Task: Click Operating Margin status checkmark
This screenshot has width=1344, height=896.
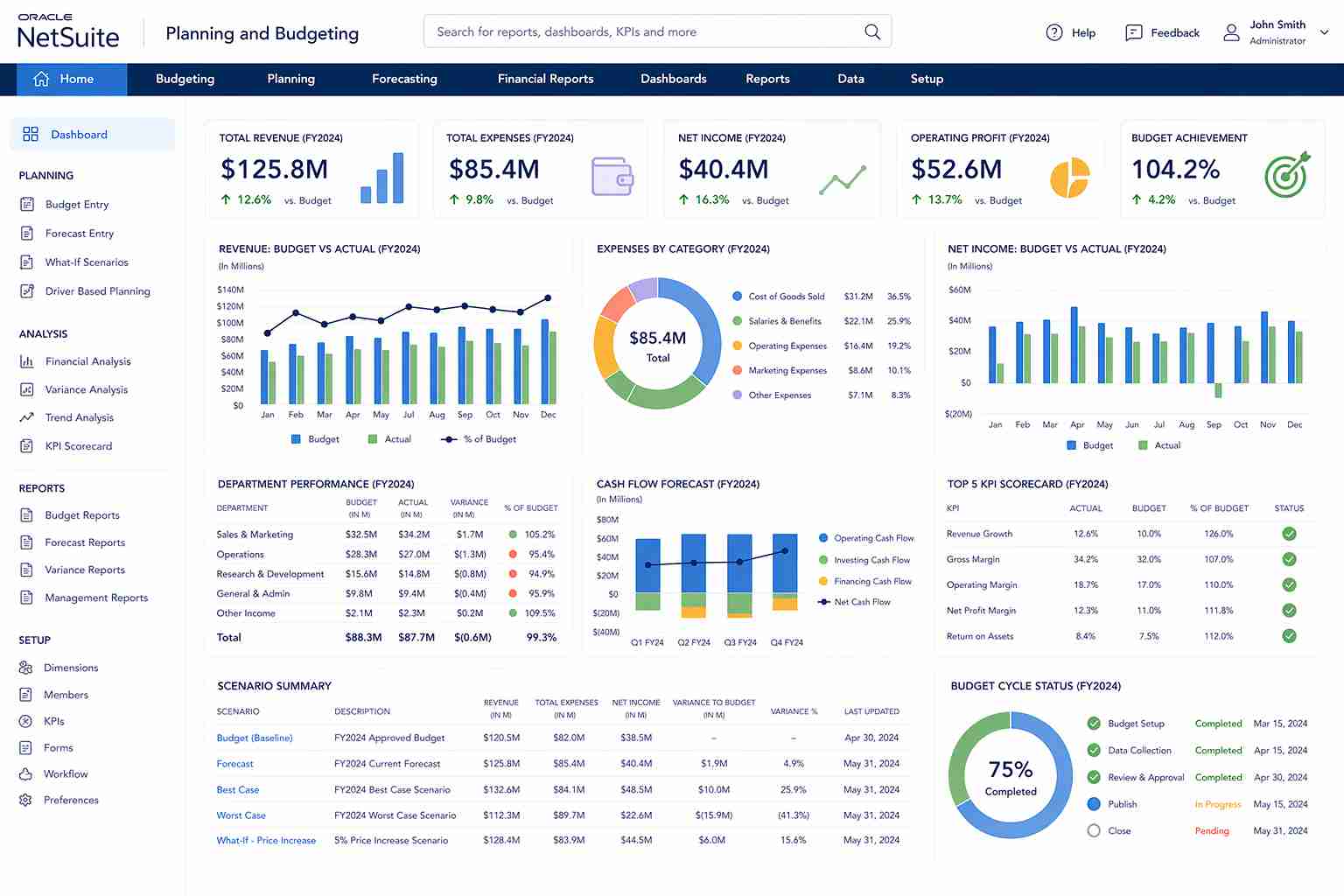Action: click(1289, 584)
